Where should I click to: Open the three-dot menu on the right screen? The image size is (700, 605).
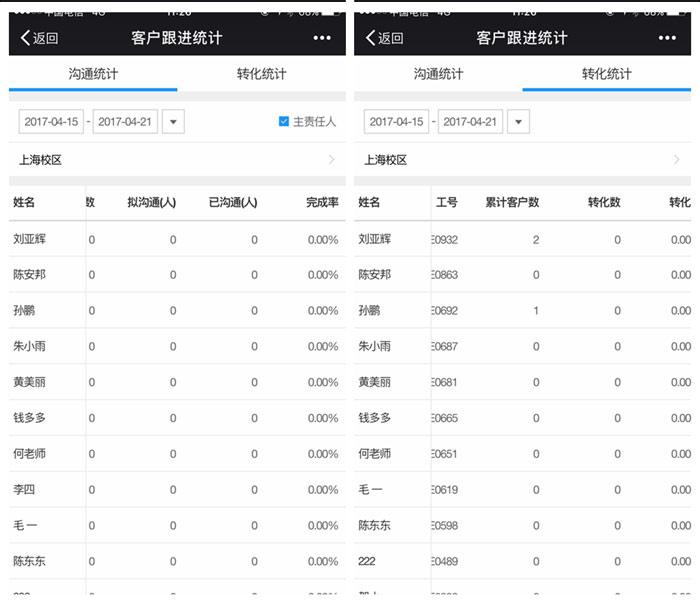coord(666,38)
